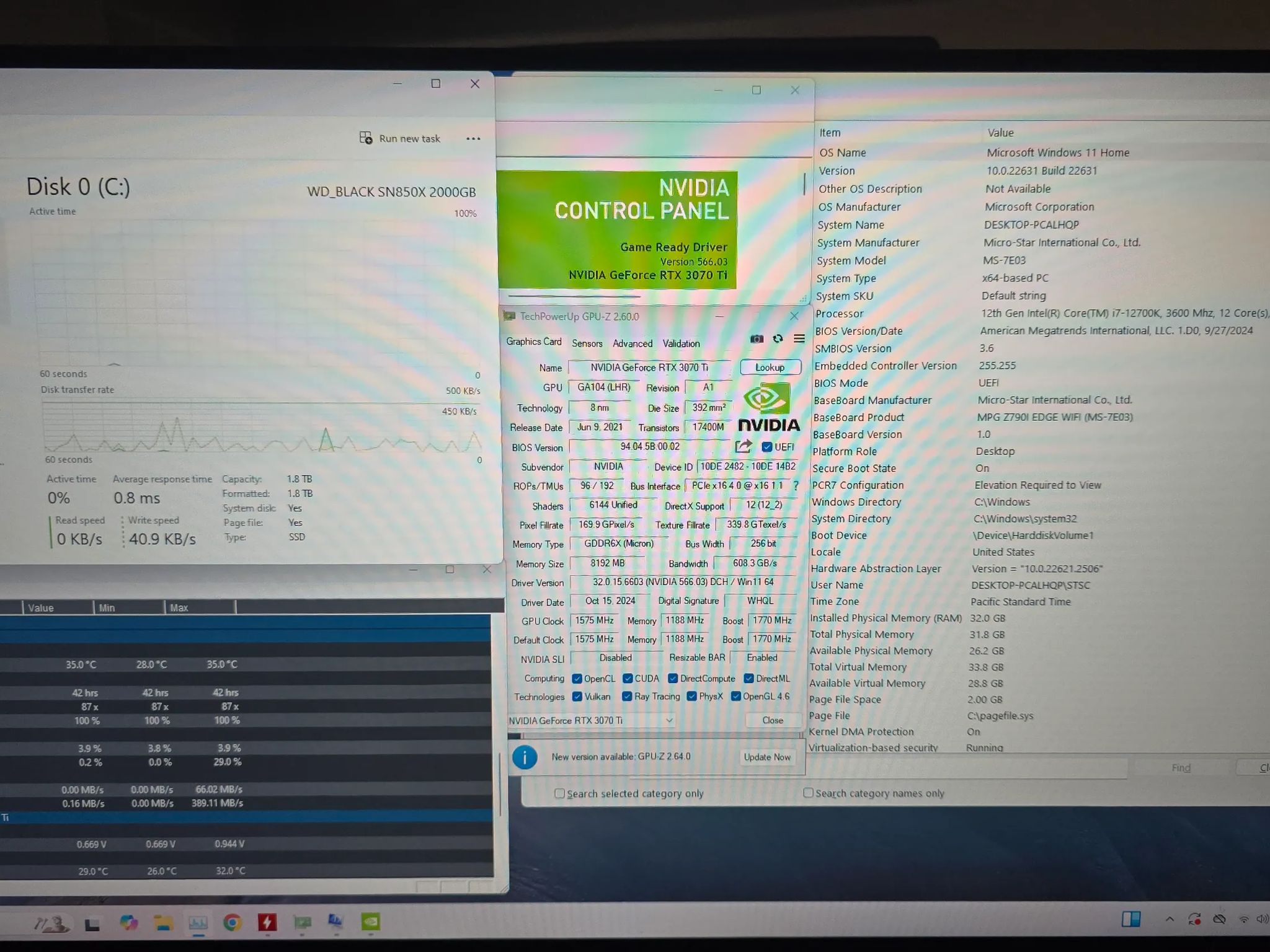This screenshot has height=952, width=1270.
Task: Click the GPU-Z Close button
Action: pos(773,720)
